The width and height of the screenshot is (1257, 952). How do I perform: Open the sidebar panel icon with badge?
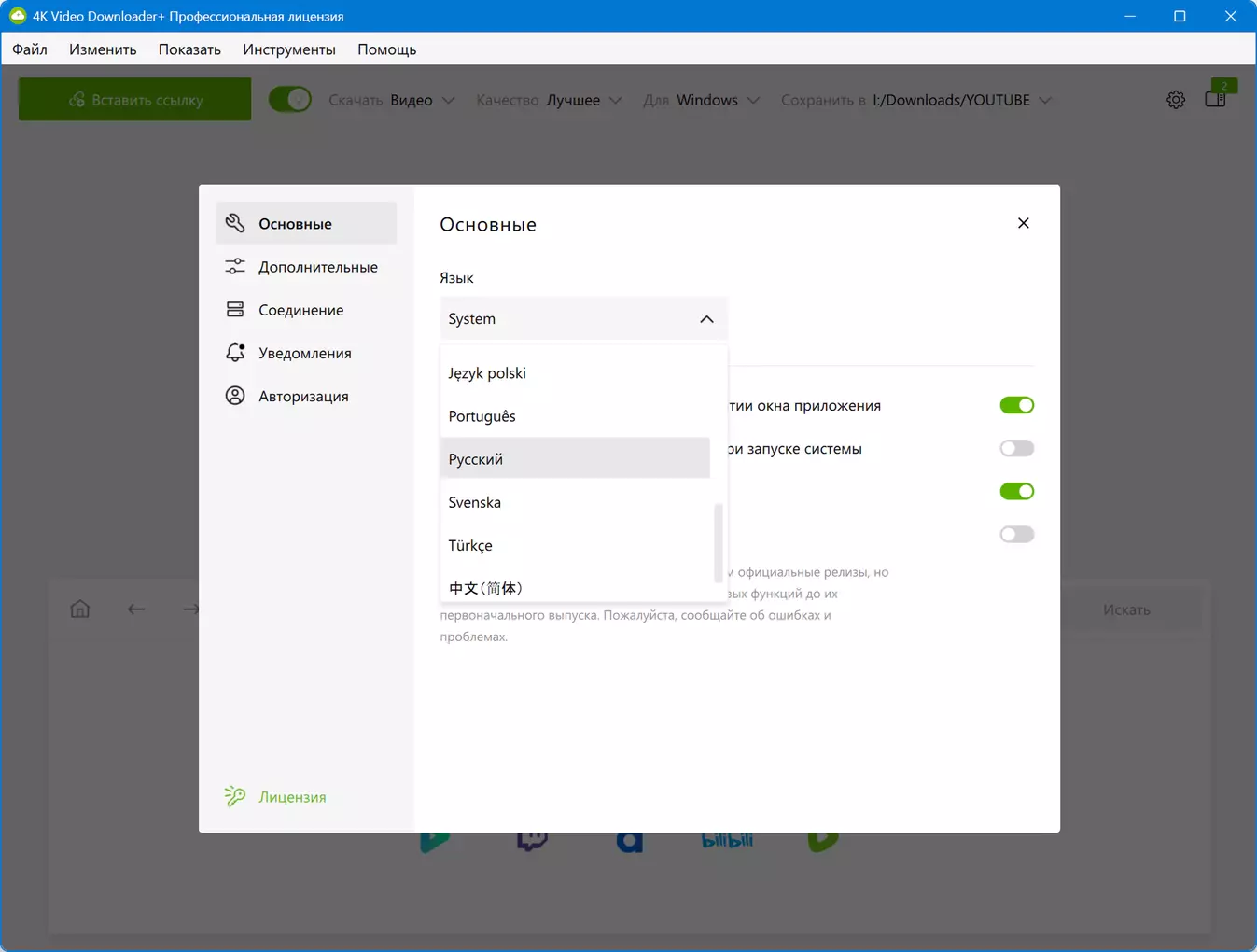tap(1216, 99)
